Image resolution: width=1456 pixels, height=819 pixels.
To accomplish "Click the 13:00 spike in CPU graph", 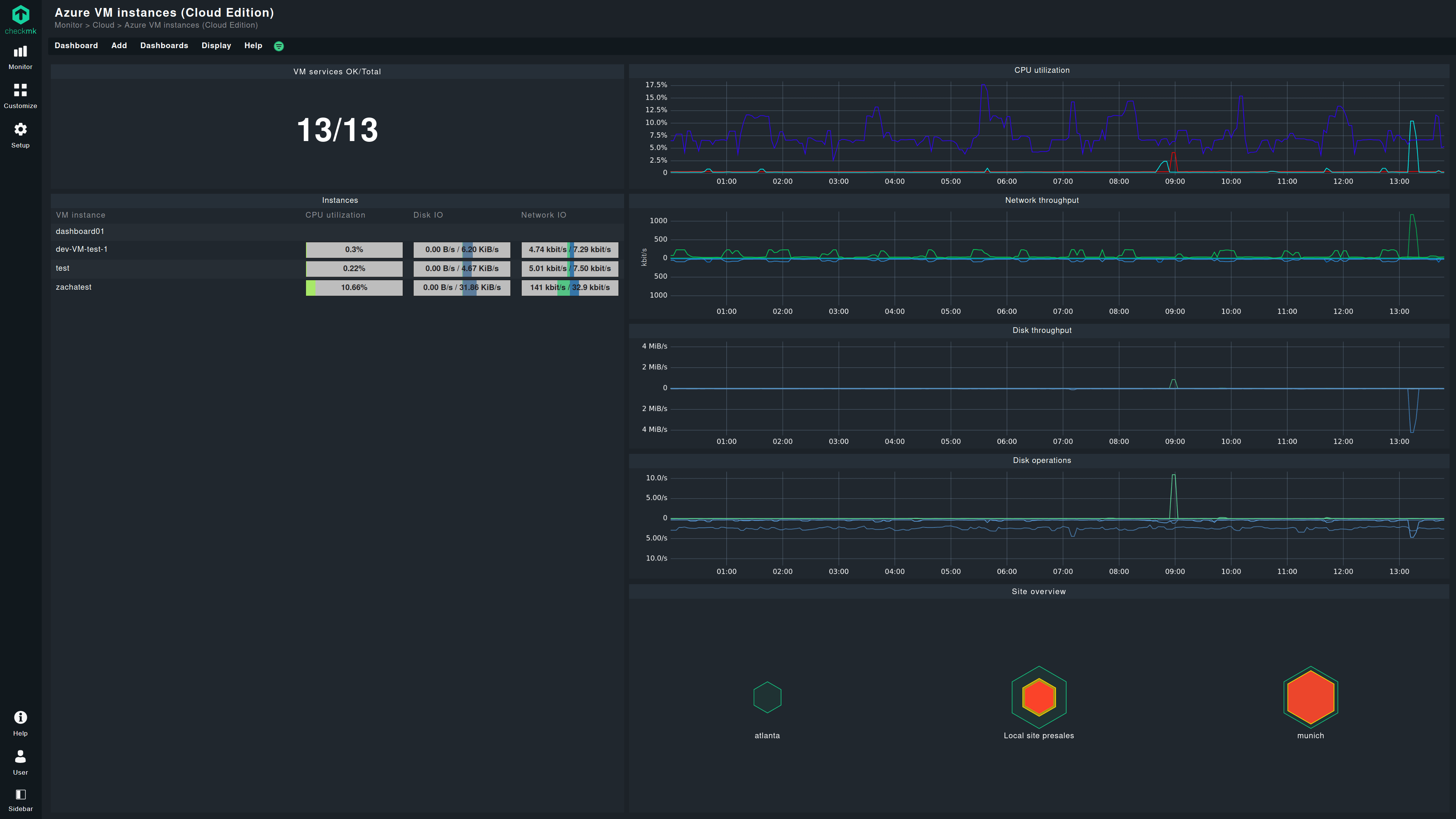I will [1412, 146].
